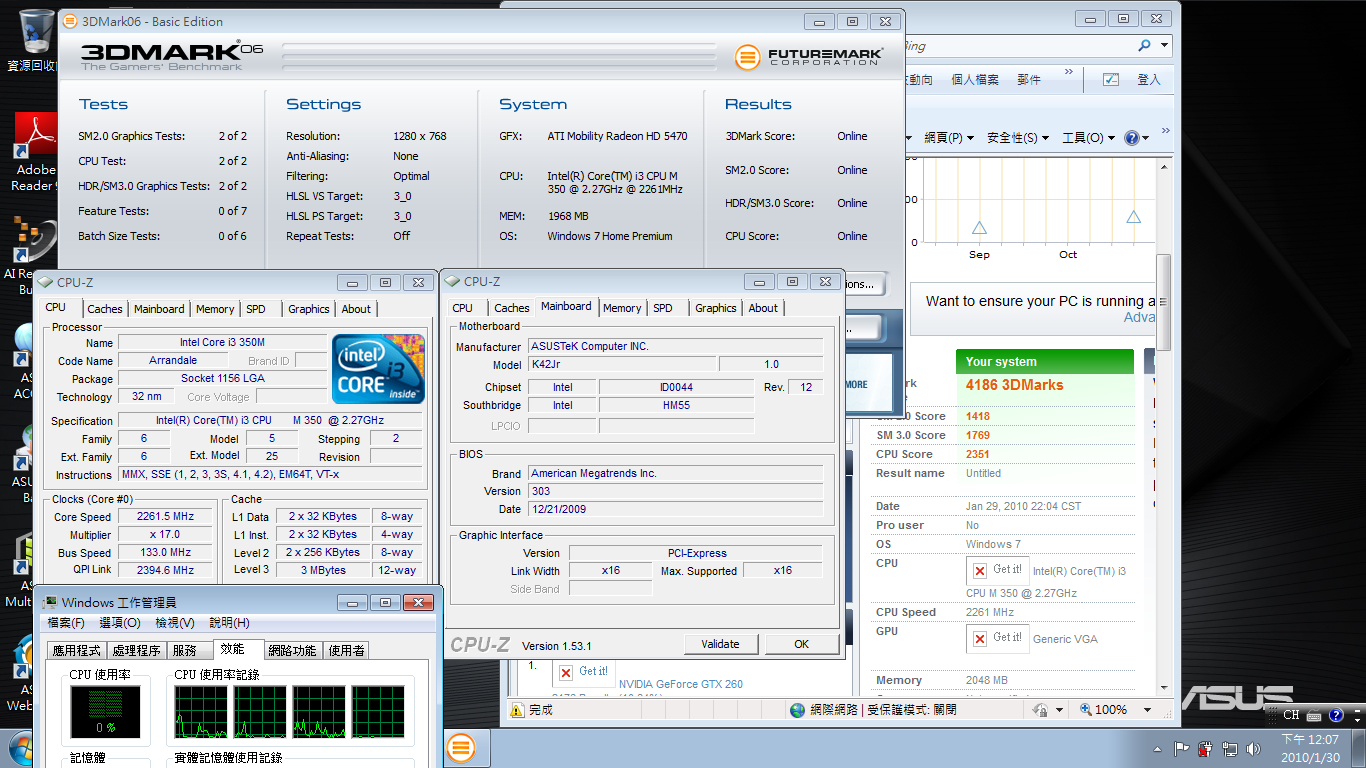
Task: Click the 4186 3DMarks score text
Action: click(x=1015, y=385)
